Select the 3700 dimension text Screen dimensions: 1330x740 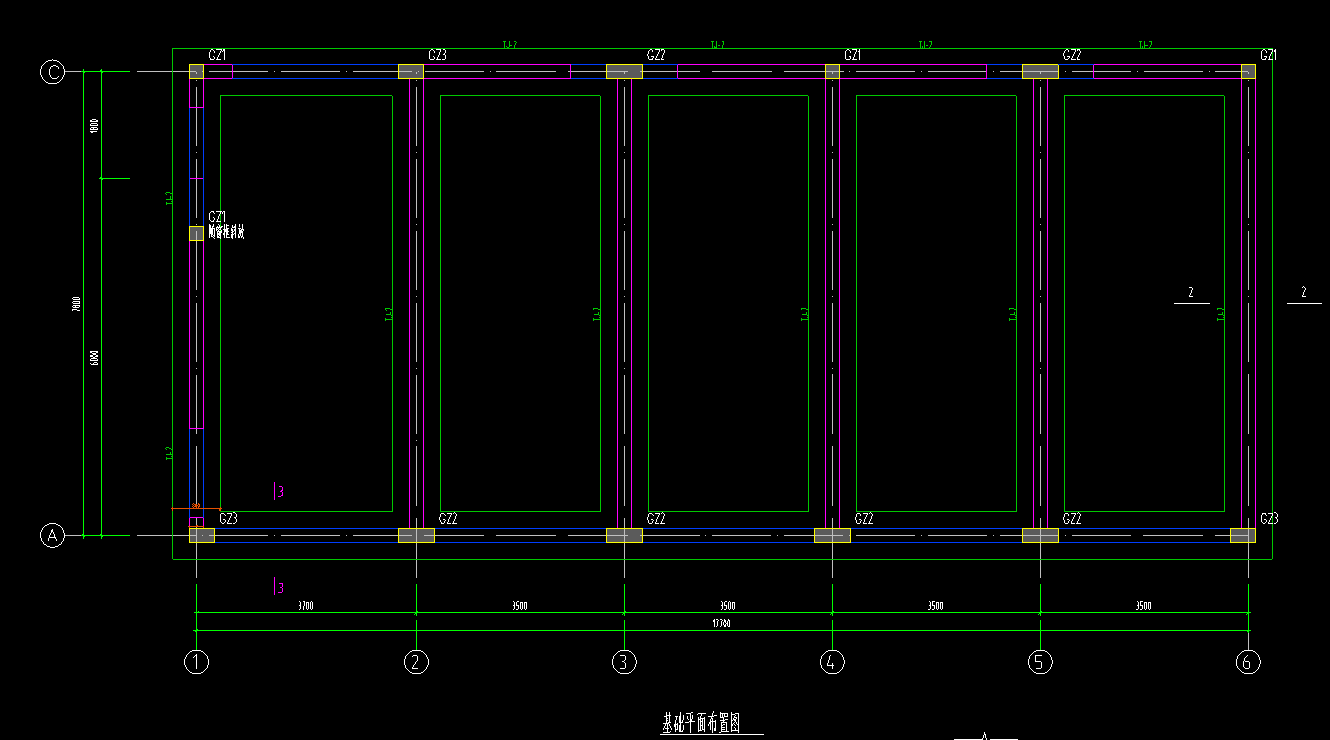[306, 606]
